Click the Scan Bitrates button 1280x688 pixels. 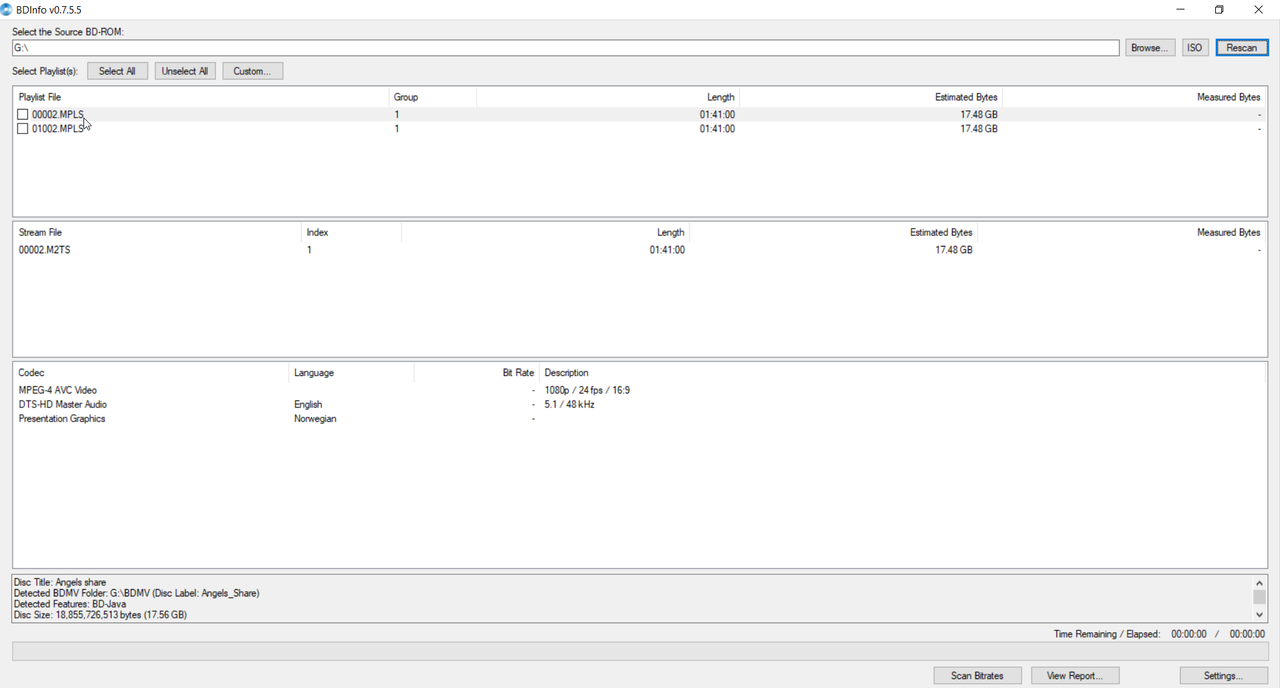(977, 676)
